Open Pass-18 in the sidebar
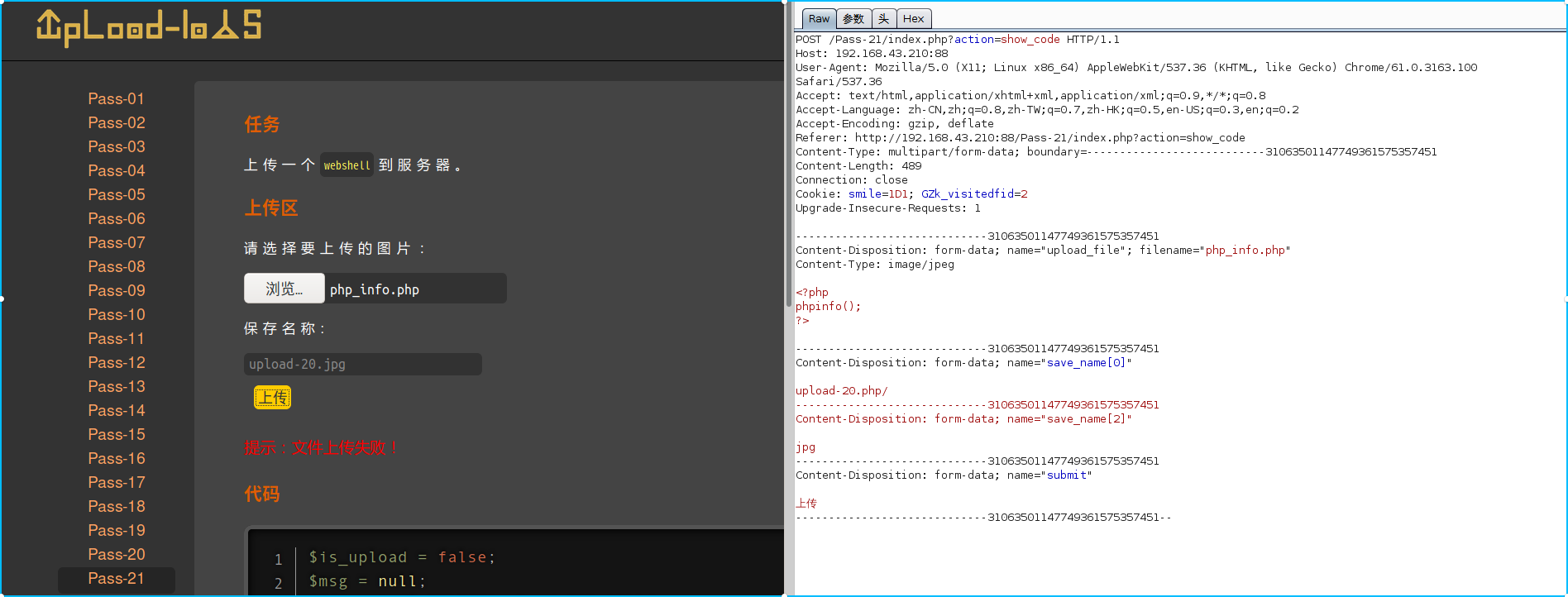 [x=117, y=506]
